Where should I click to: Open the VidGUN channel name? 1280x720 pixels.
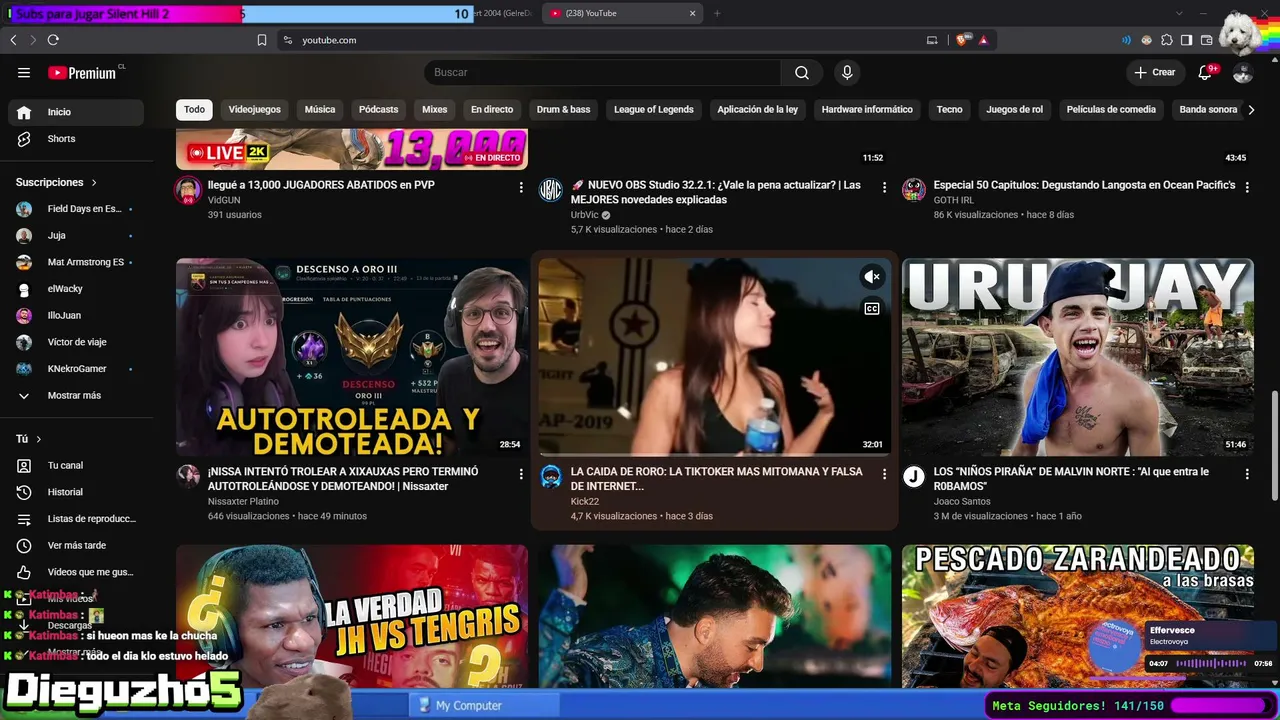pyautogui.click(x=224, y=200)
